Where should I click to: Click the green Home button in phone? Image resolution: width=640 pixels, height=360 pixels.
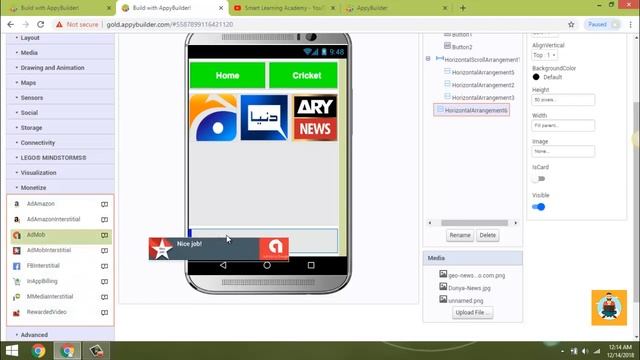click(x=227, y=76)
